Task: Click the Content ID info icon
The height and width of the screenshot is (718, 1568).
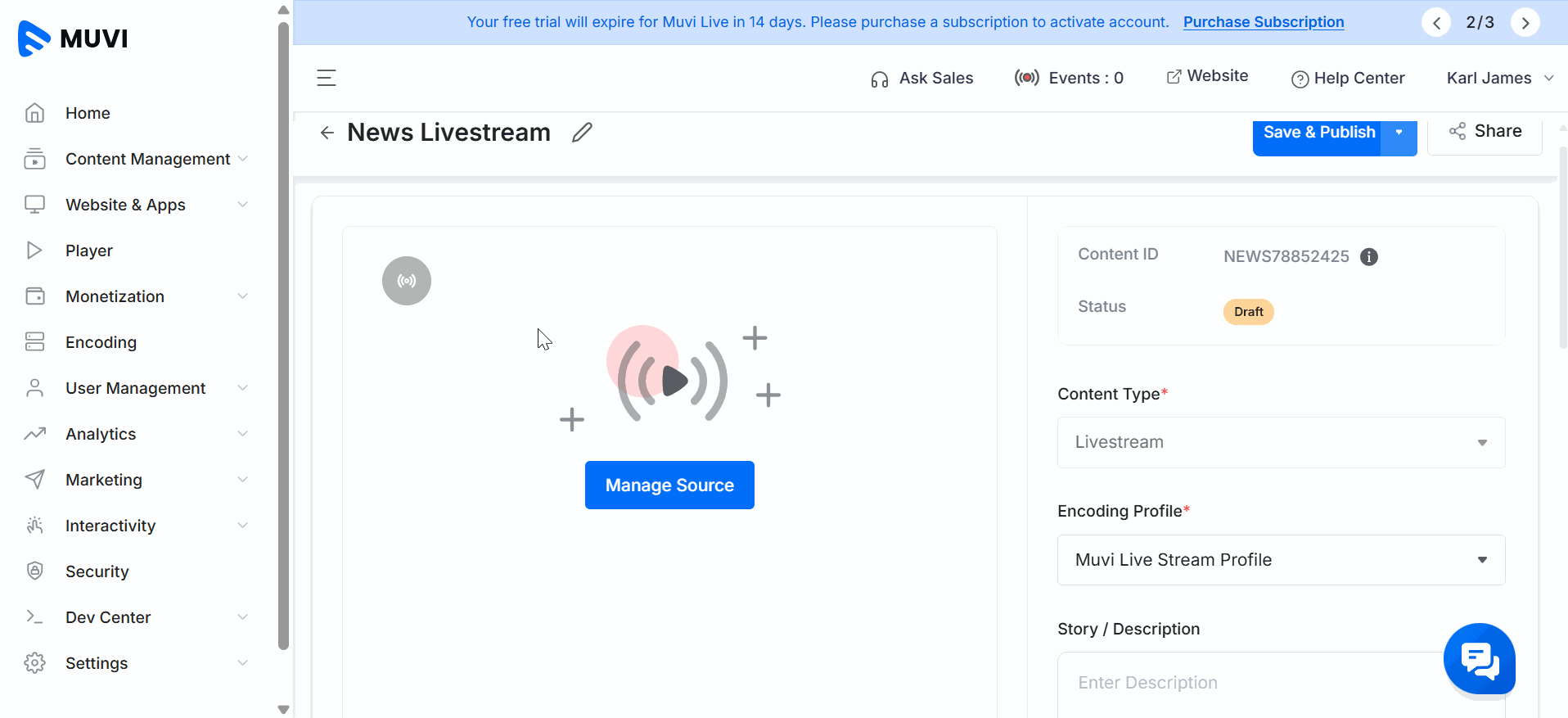Action: (x=1369, y=257)
